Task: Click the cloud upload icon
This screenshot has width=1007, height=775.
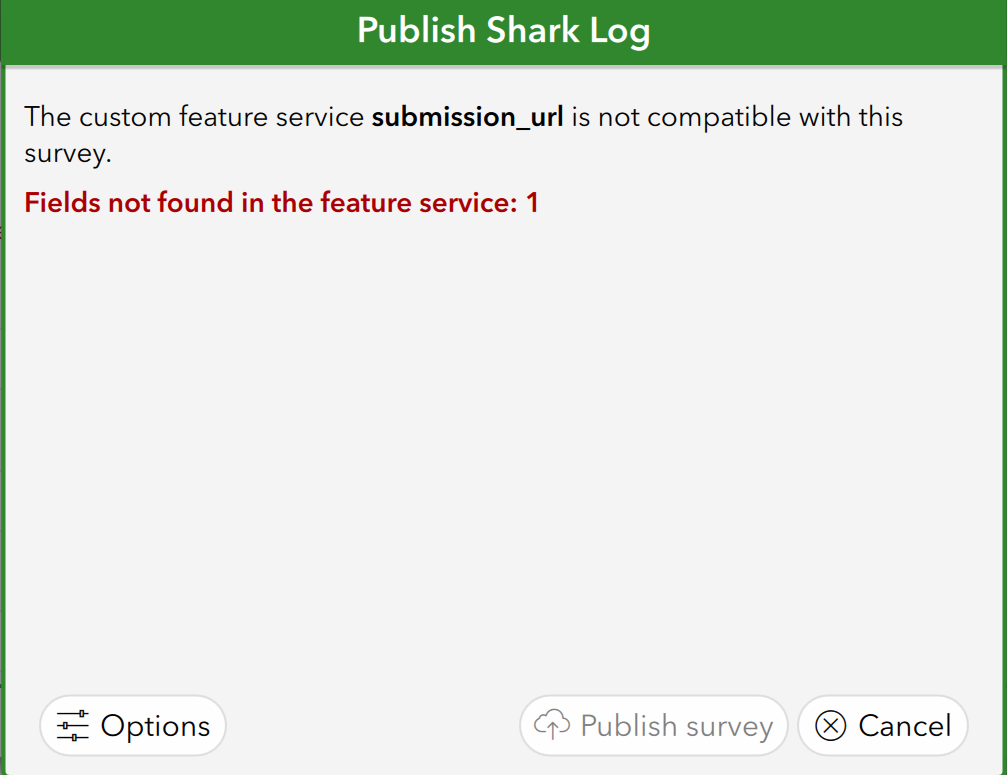Action: pyautogui.click(x=552, y=725)
